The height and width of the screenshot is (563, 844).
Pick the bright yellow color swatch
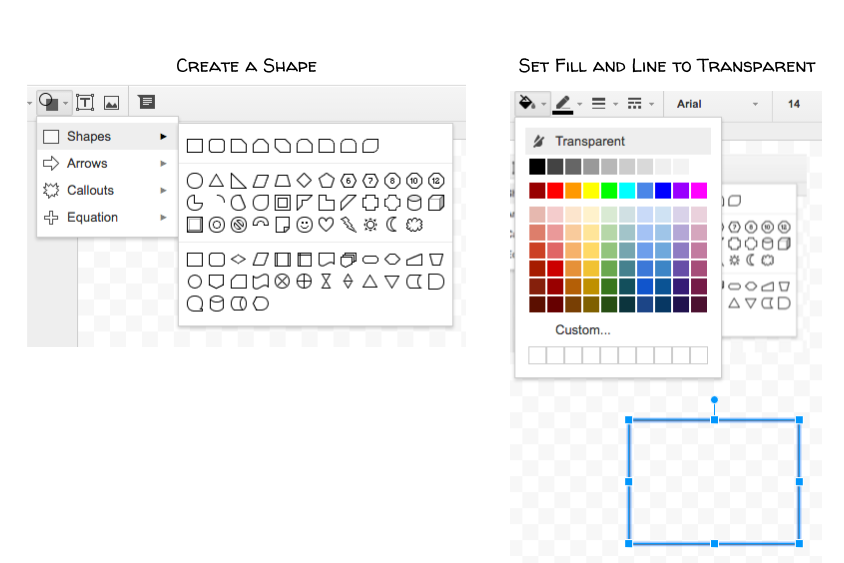pyautogui.click(x=591, y=190)
